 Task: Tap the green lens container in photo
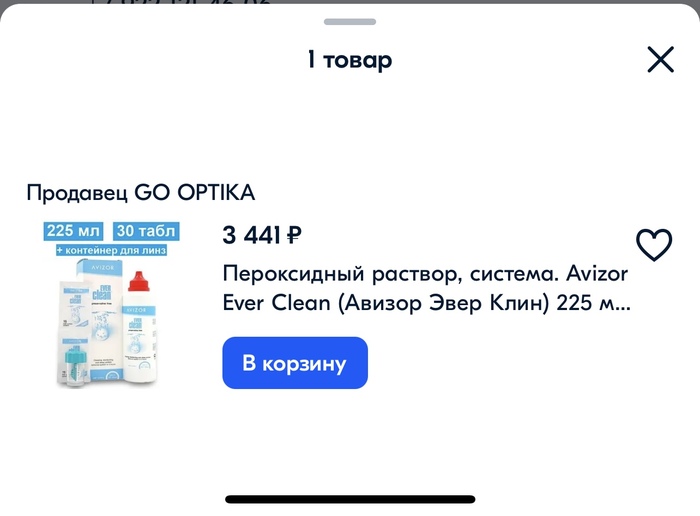[x=74, y=366]
